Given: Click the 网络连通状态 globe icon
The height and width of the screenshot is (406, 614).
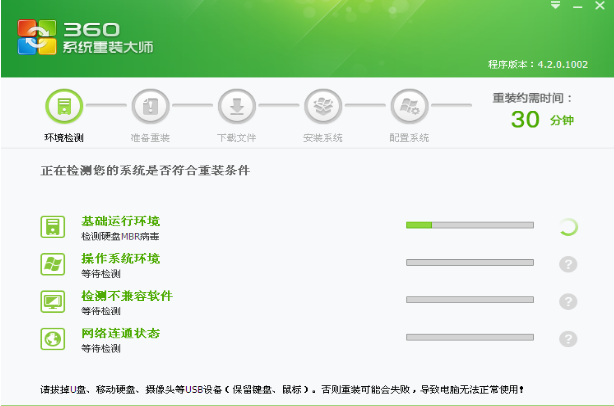Looking at the screenshot, I should tap(53, 338).
